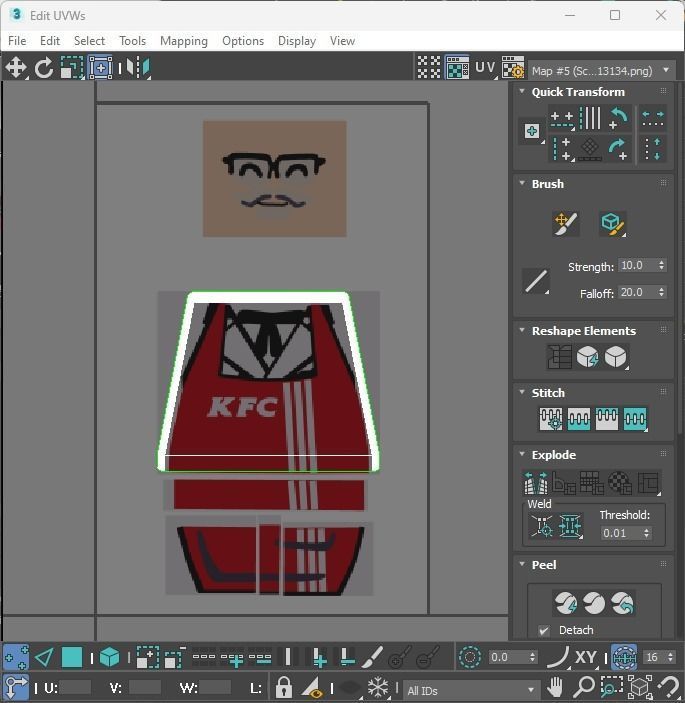The height and width of the screenshot is (703, 685).
Task: Open the Map #5 texture dropdown
Action: [x=602, y=71]
